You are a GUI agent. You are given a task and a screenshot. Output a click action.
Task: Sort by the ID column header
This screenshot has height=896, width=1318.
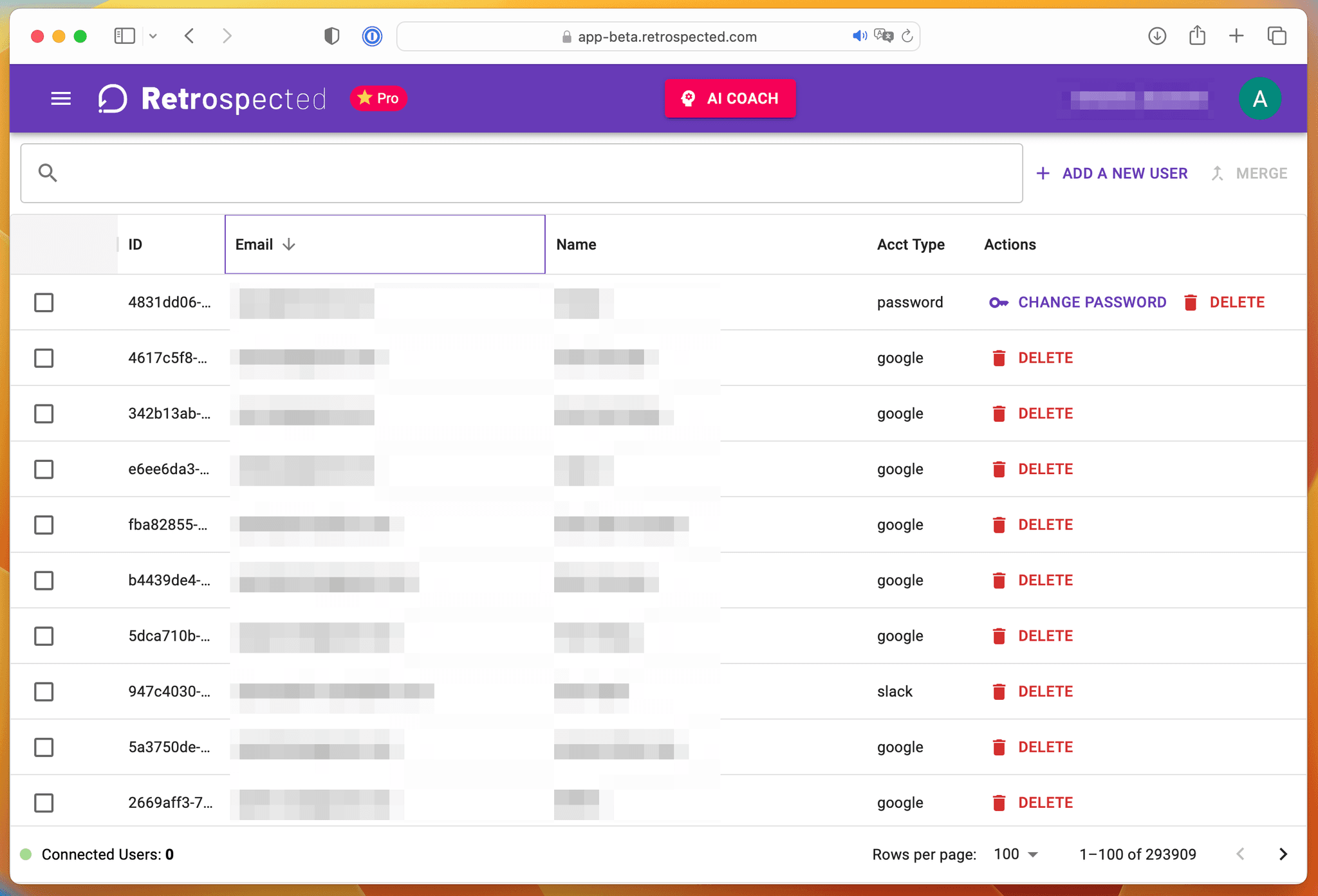pyautogui.click(x=135, y=244)
